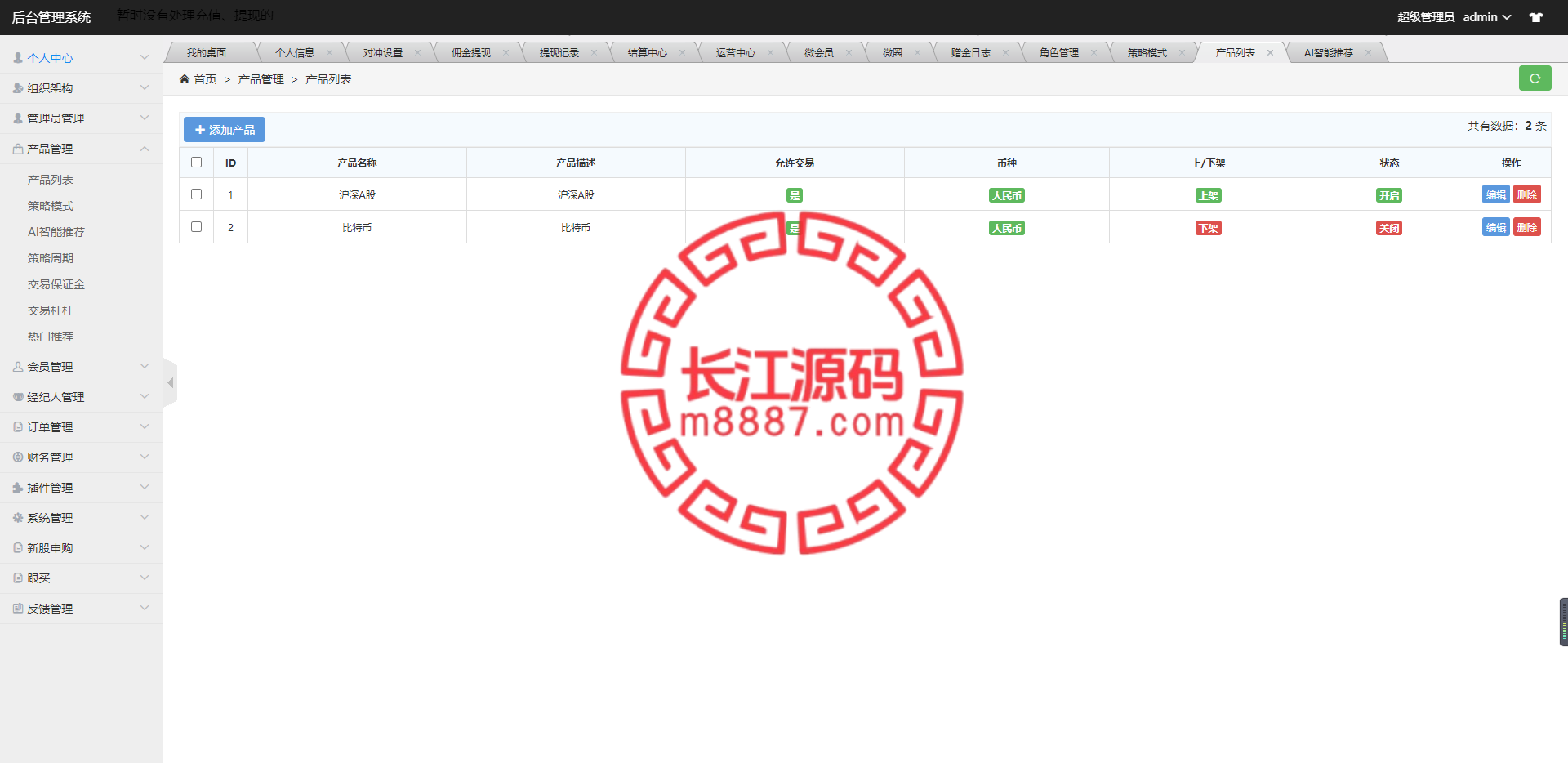Click the 组织架构 sidebar icon
The height and width of the screenshot is (763, 1568).
(x=18, y=88)
